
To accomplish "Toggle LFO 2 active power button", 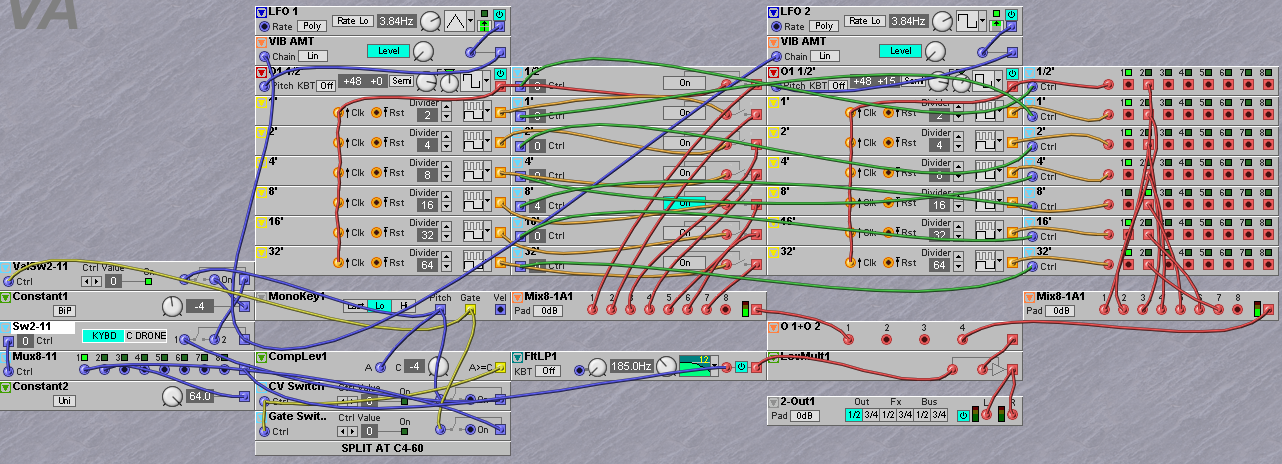I will (x=1010, y=14).
